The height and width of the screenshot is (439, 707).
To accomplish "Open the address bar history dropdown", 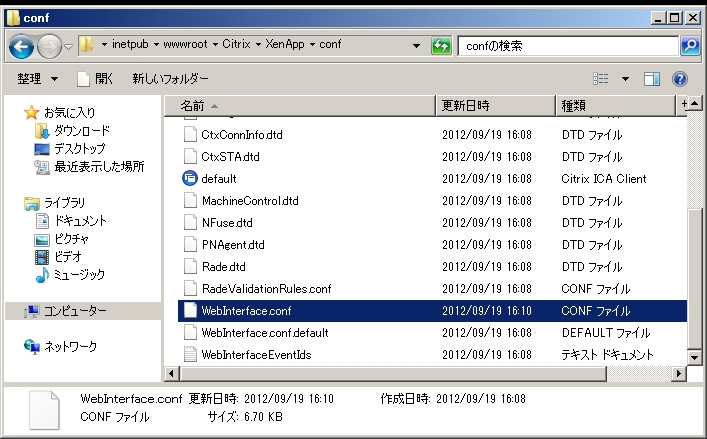I will [x=416, y=47].
